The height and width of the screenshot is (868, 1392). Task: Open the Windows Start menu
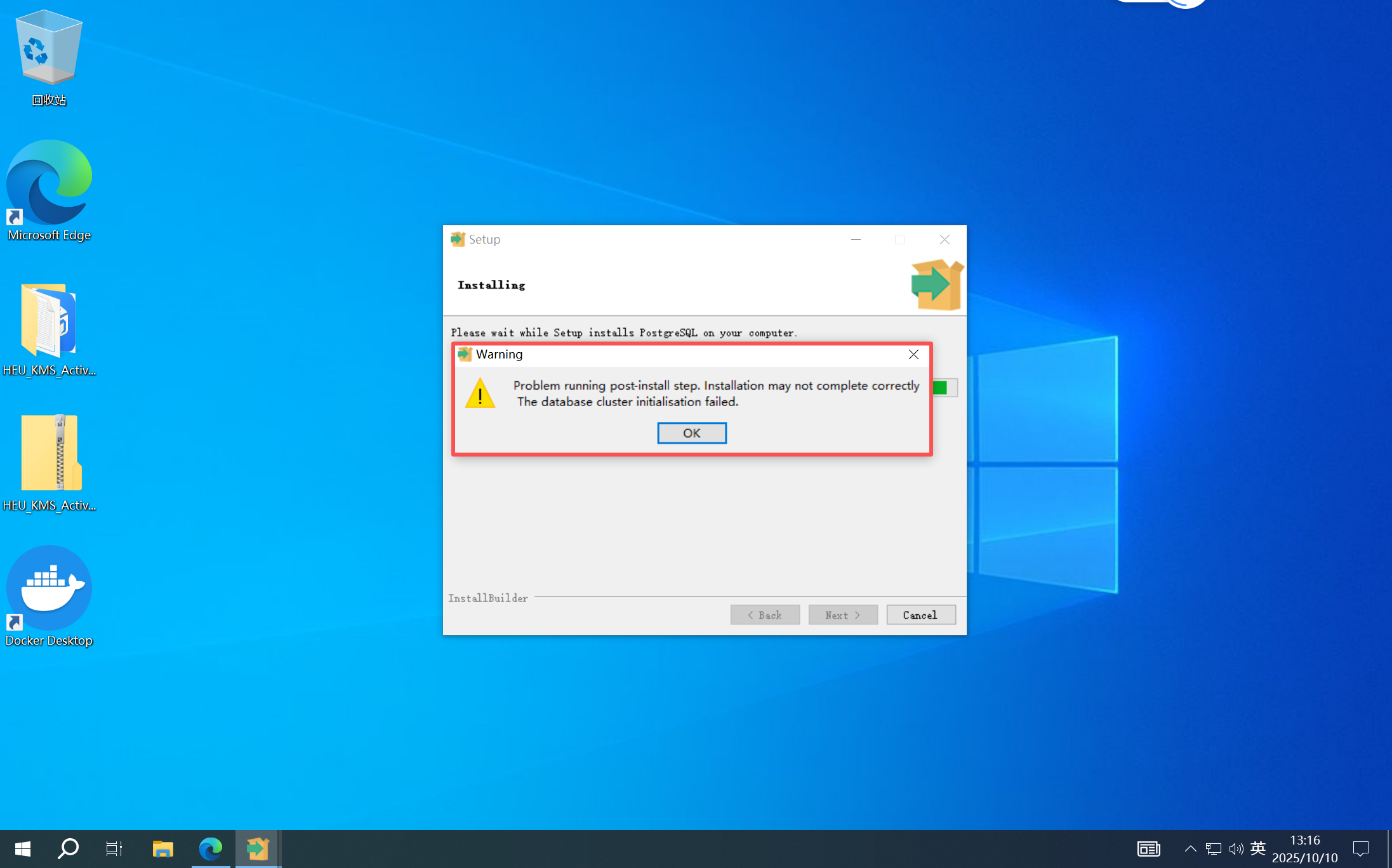tap(22, 848)
